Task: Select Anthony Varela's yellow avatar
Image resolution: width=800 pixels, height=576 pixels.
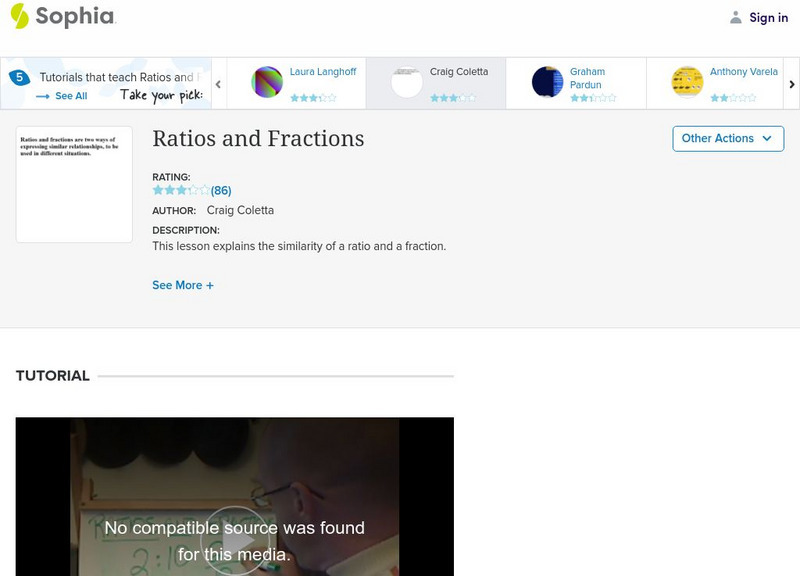Action: [x=687, y=82]
